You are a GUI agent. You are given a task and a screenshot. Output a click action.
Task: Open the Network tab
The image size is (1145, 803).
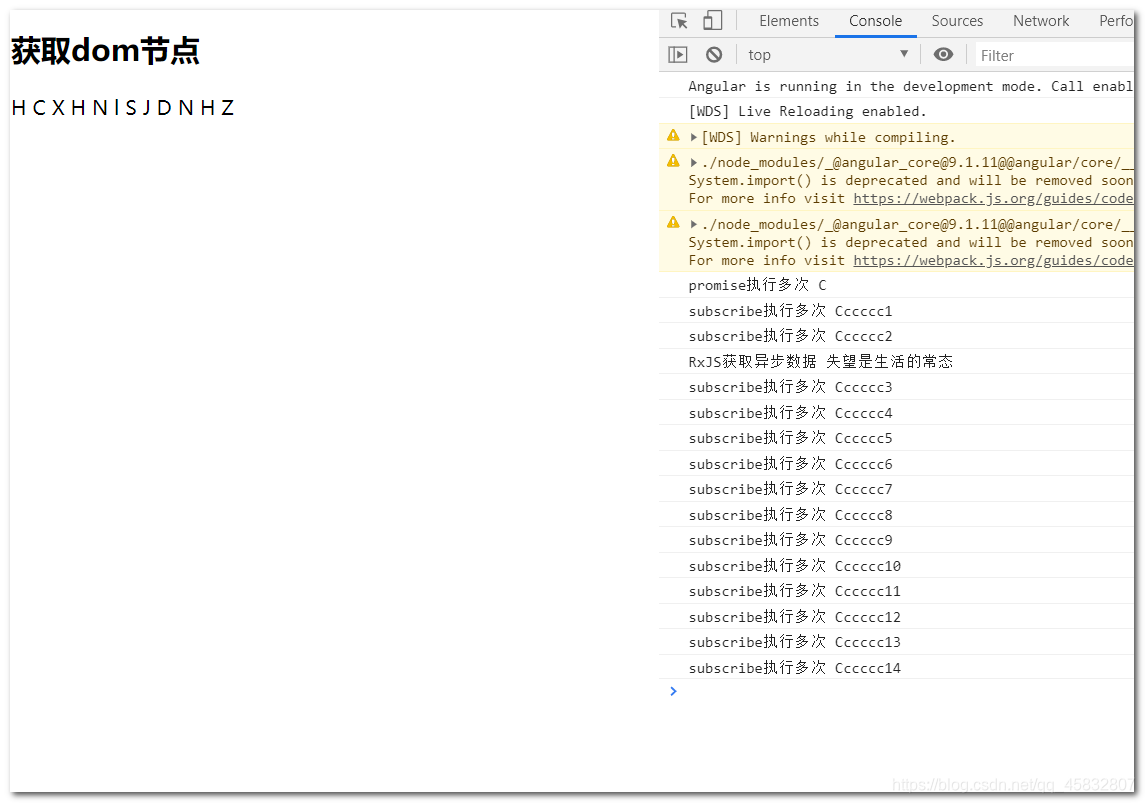[1041, 21]
